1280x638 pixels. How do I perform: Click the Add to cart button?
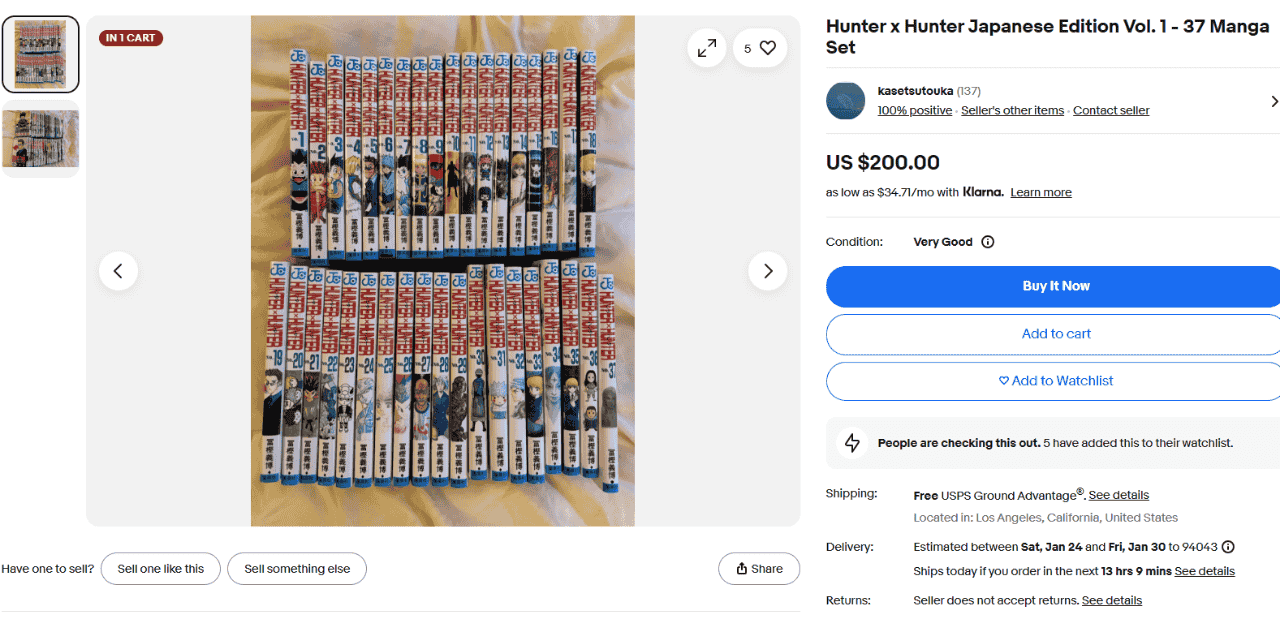tap(1055, 334)
